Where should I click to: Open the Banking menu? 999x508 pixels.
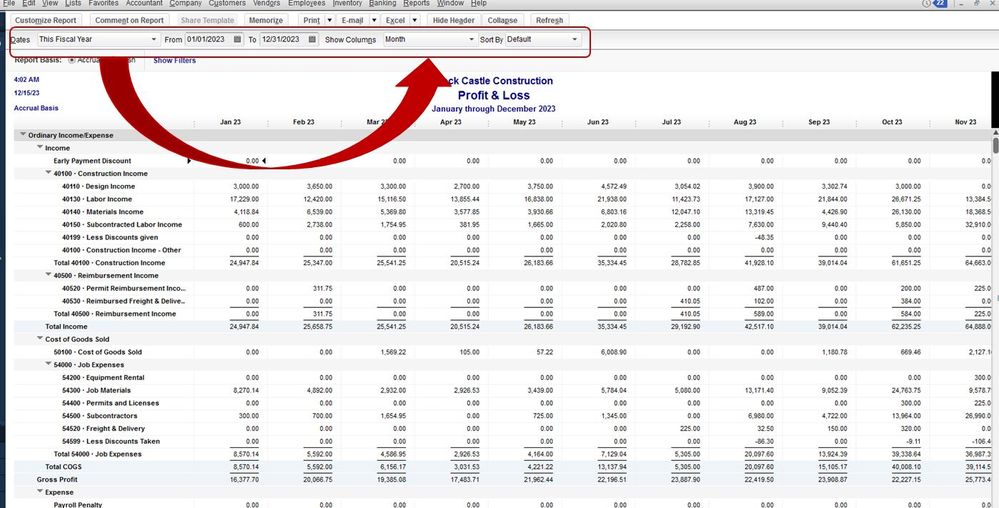(382, 3)
